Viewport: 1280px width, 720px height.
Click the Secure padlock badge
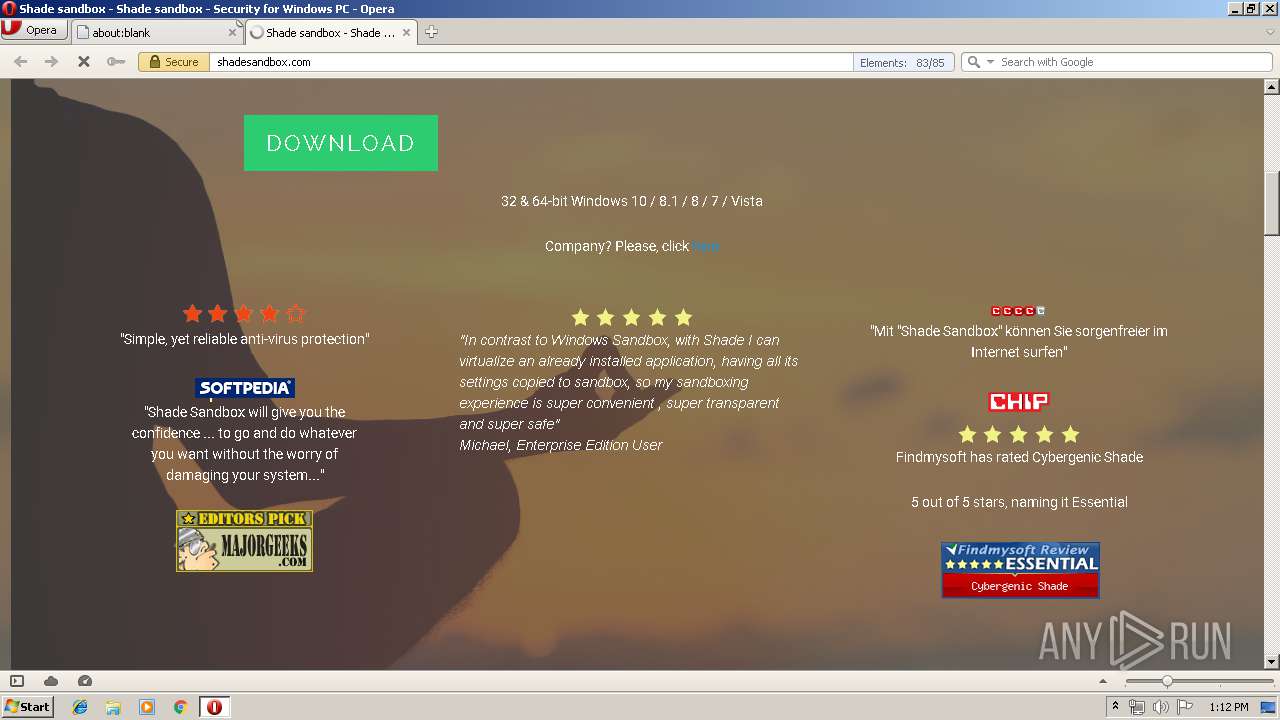pos(174,62)
